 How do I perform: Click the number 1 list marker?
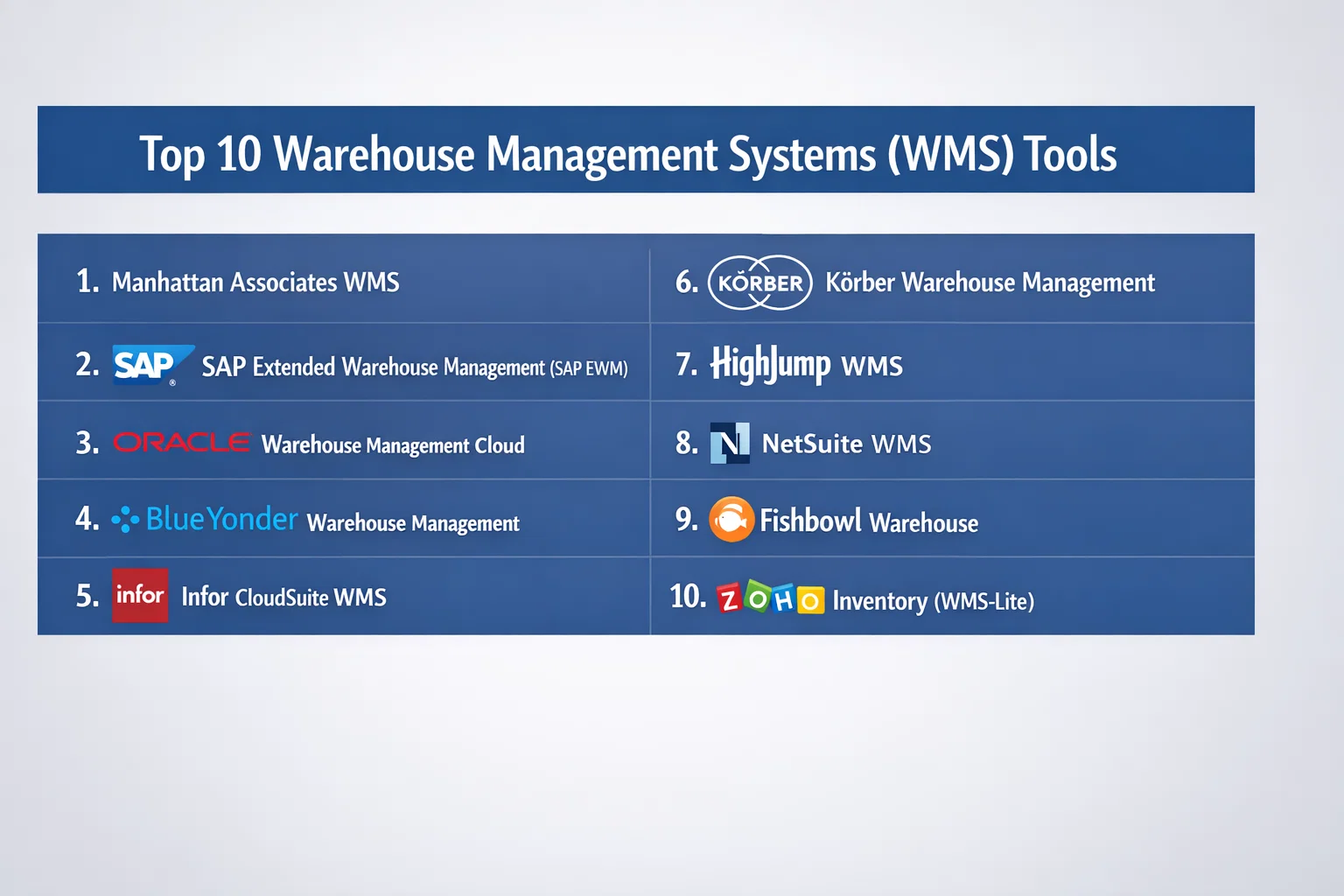pos(87,282)
